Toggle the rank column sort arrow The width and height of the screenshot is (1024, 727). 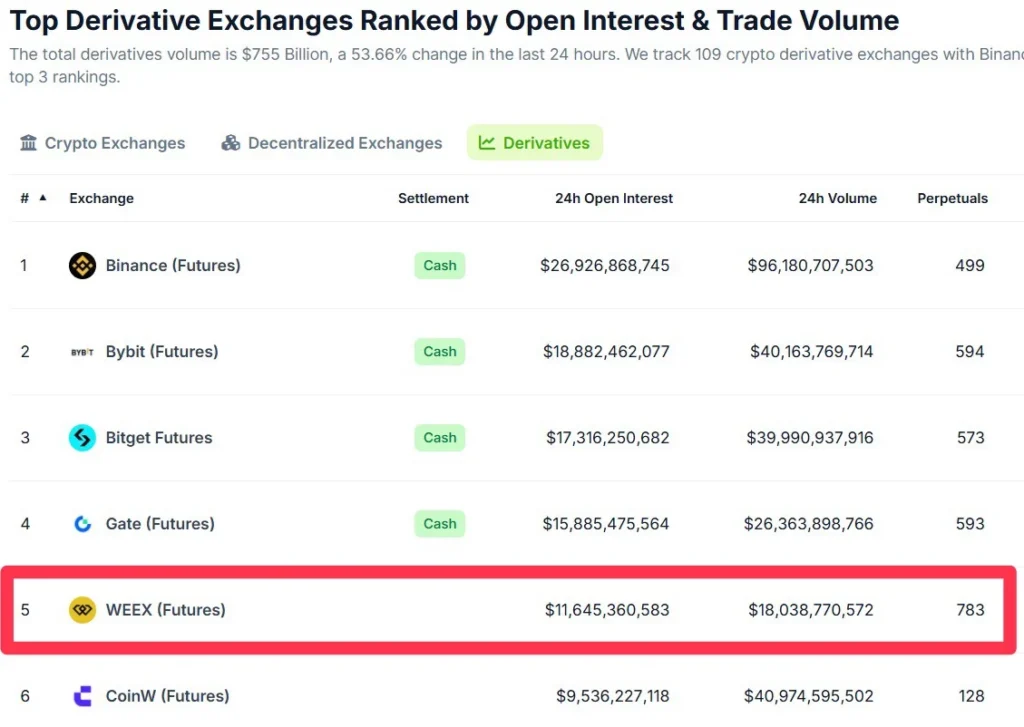42,198
